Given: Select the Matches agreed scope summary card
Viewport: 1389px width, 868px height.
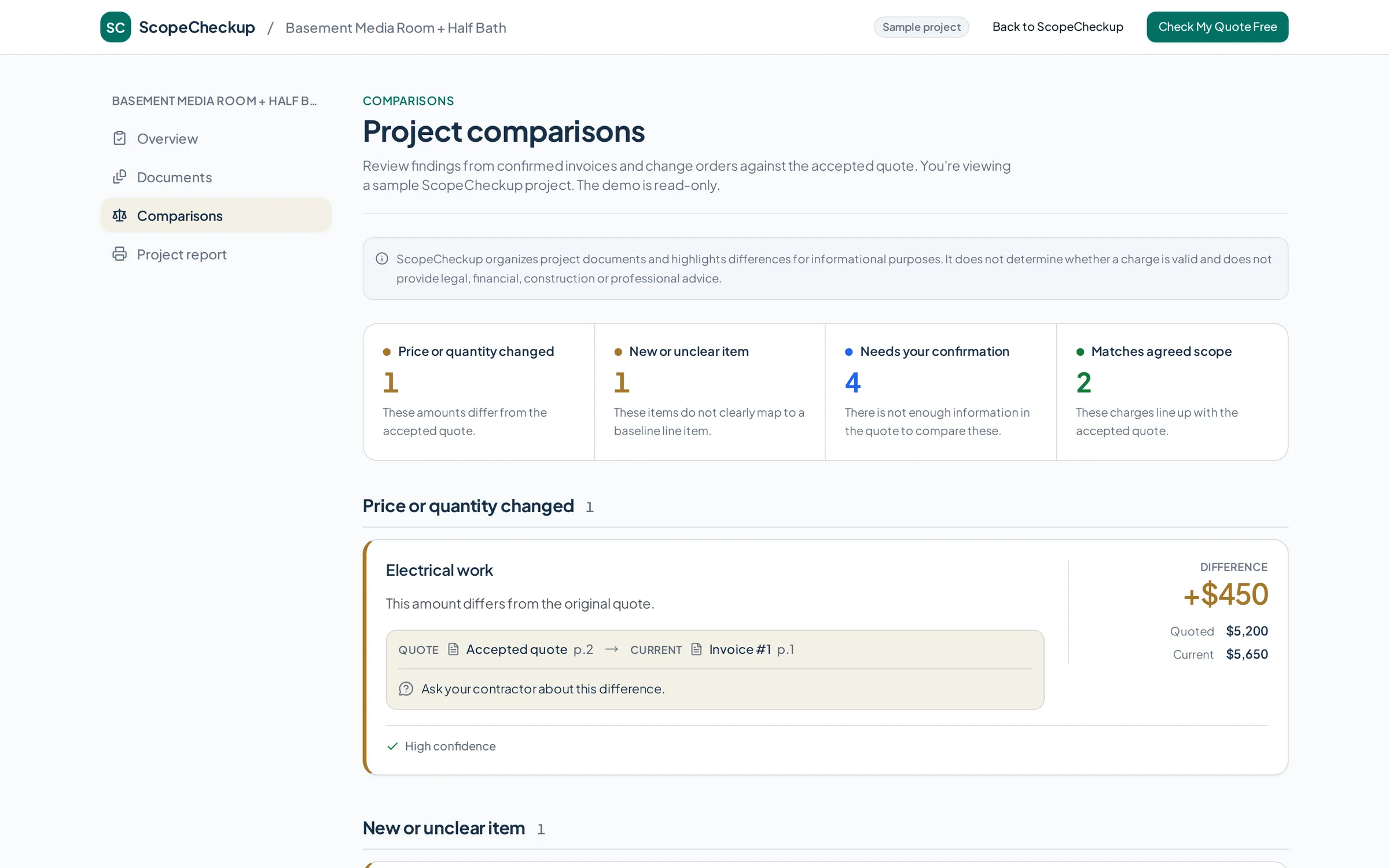Looking at the screenshot, I should [1172, 392].
